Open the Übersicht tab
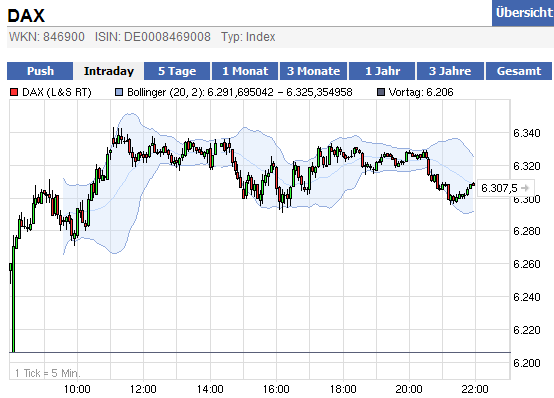Image resolution: width=554 pixels, height=398 pixels. point(523,13)
